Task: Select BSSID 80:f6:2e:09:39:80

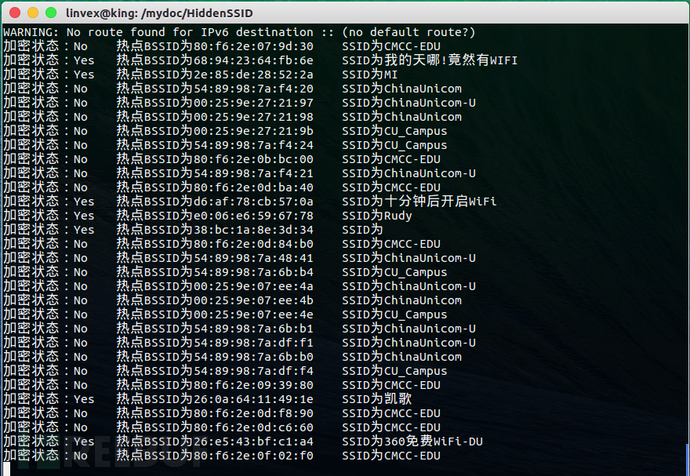Action: [x=253, y=385]
